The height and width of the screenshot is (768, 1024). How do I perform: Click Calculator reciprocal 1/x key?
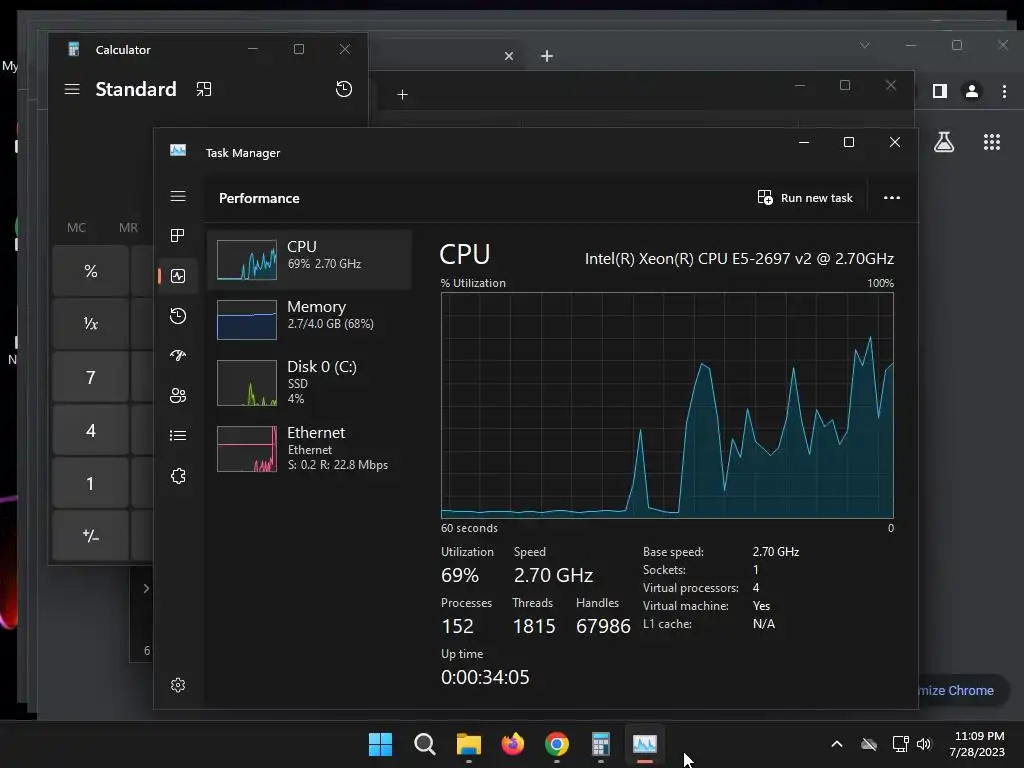click(x=91, y=324)
